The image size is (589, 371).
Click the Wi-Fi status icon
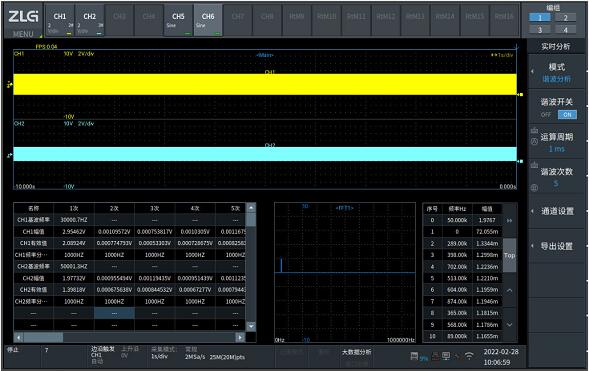click(469, 356)
